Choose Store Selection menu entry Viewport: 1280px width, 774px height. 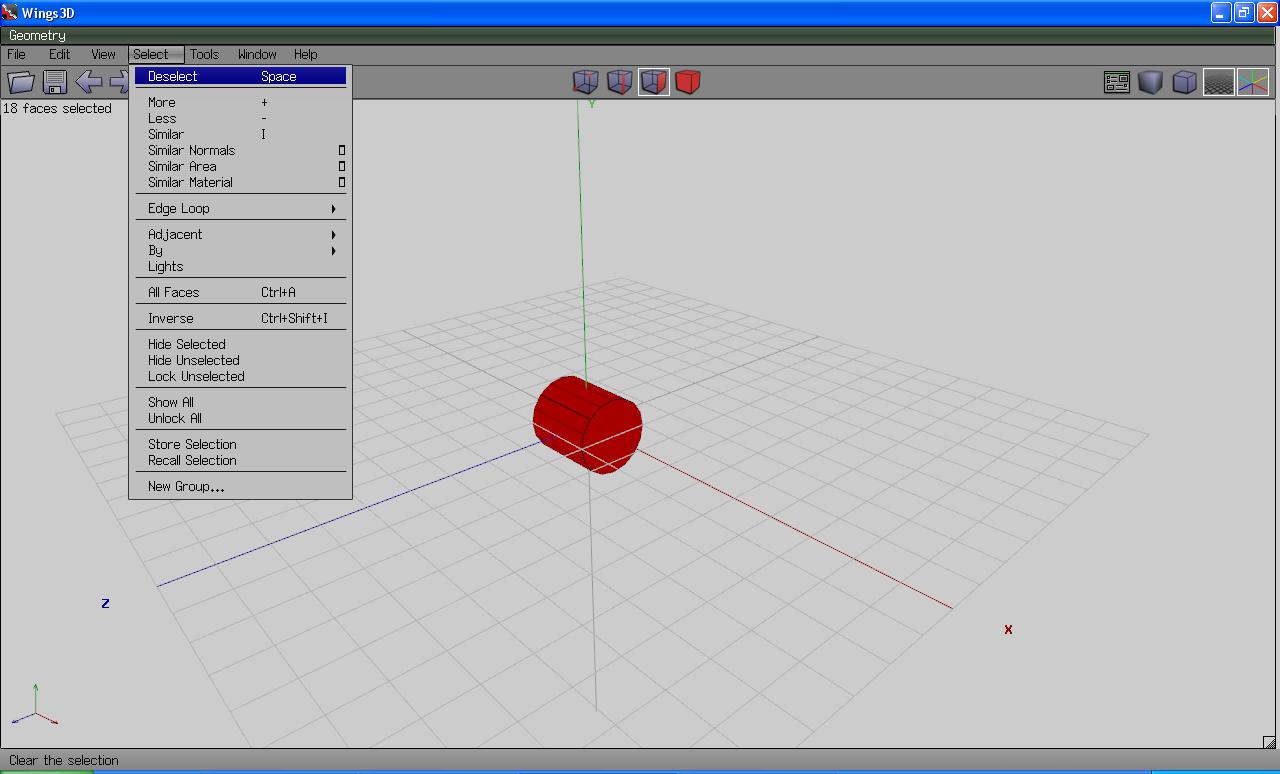pos(240,445)
